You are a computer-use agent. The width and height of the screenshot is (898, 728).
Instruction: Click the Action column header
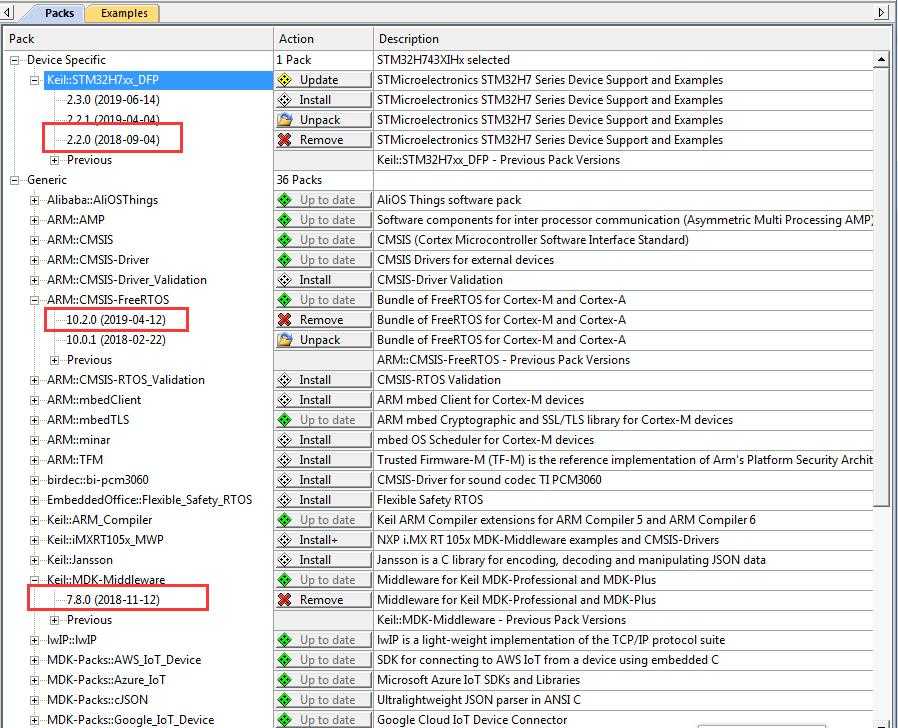coord(323,39)
